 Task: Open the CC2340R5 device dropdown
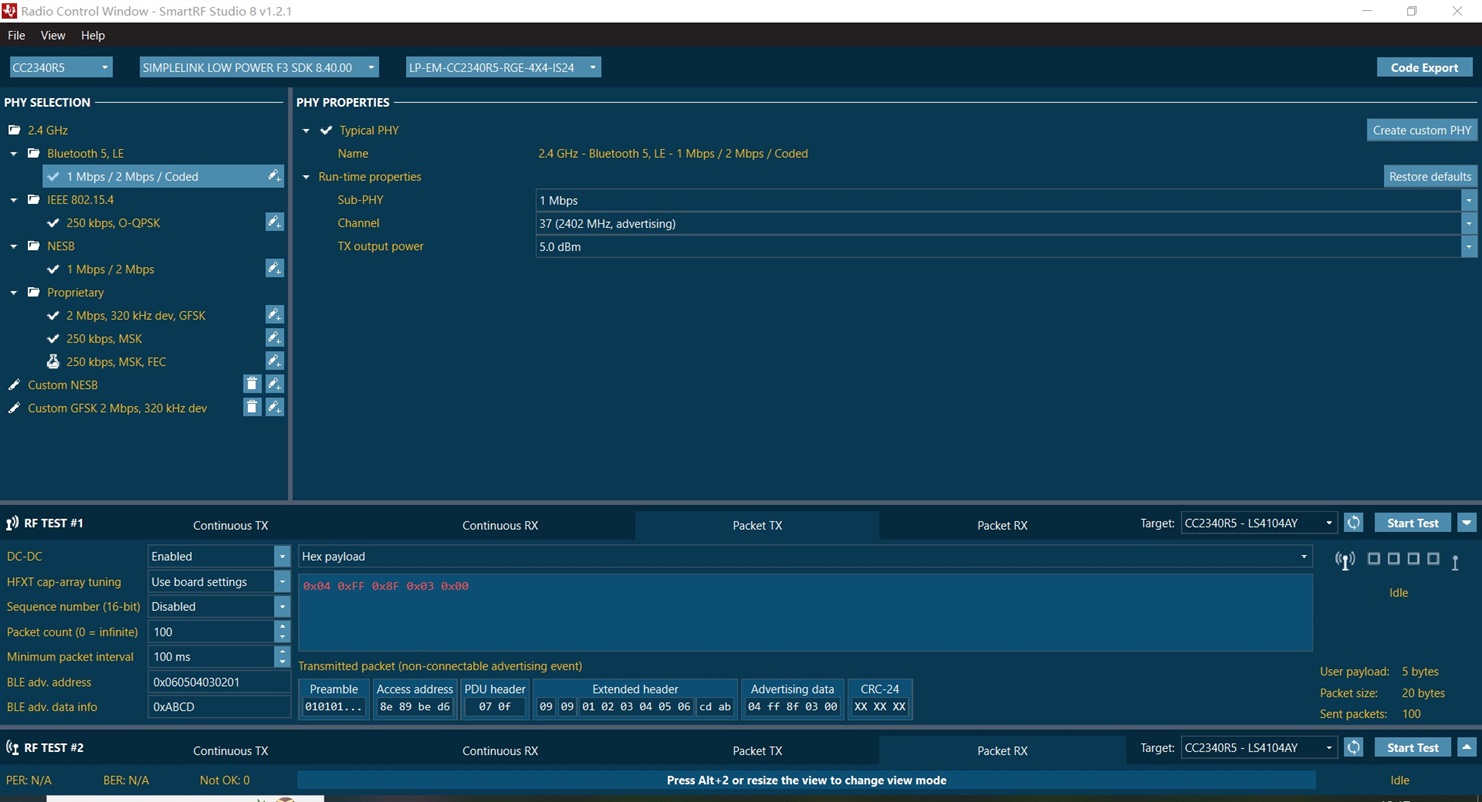coord(61,67)
